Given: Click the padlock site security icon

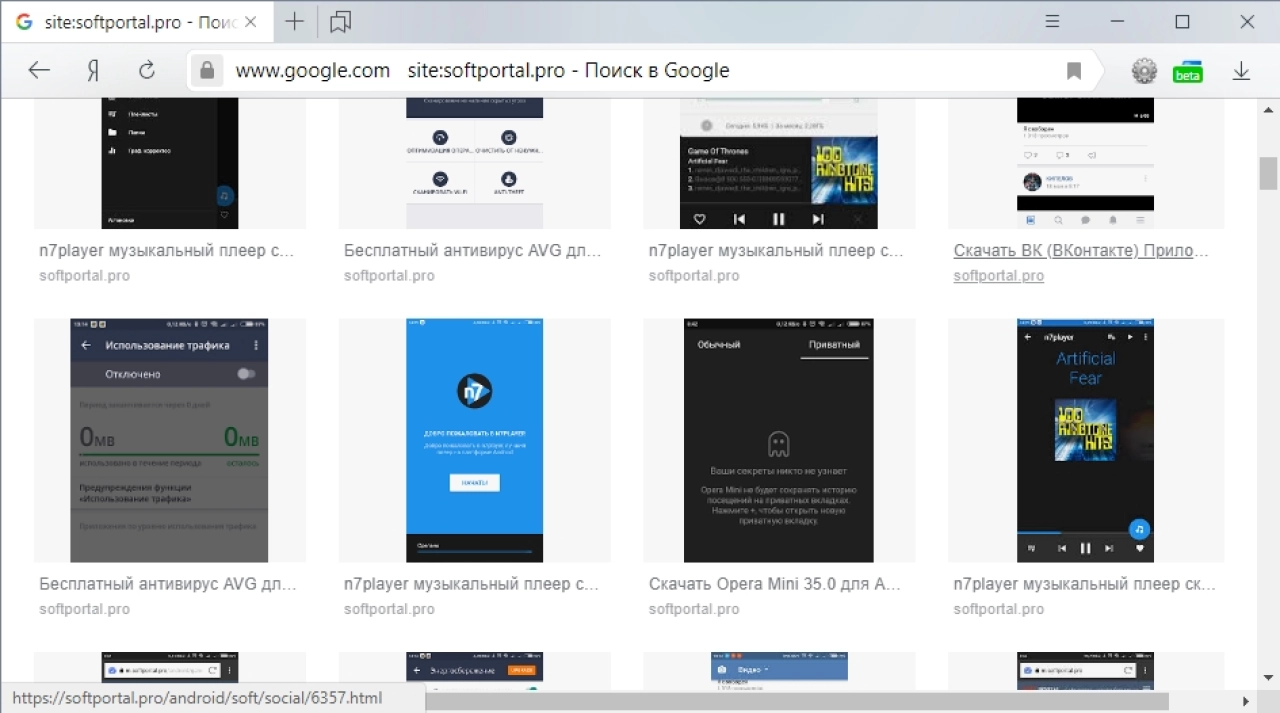Looking at the screenshot, I should (x=207, y=71).
